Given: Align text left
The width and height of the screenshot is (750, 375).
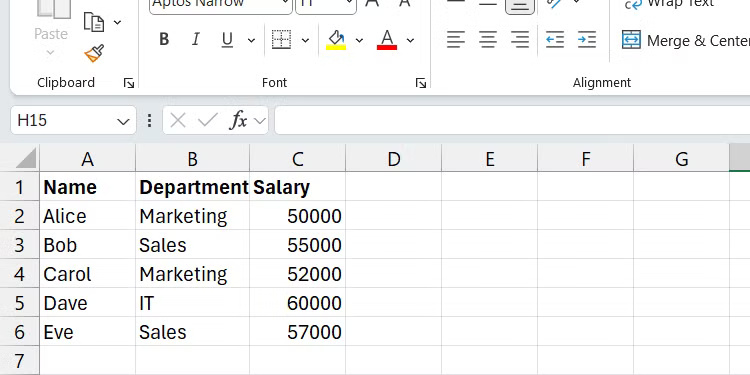Looking at the screenshot, I should coord(456,40).
